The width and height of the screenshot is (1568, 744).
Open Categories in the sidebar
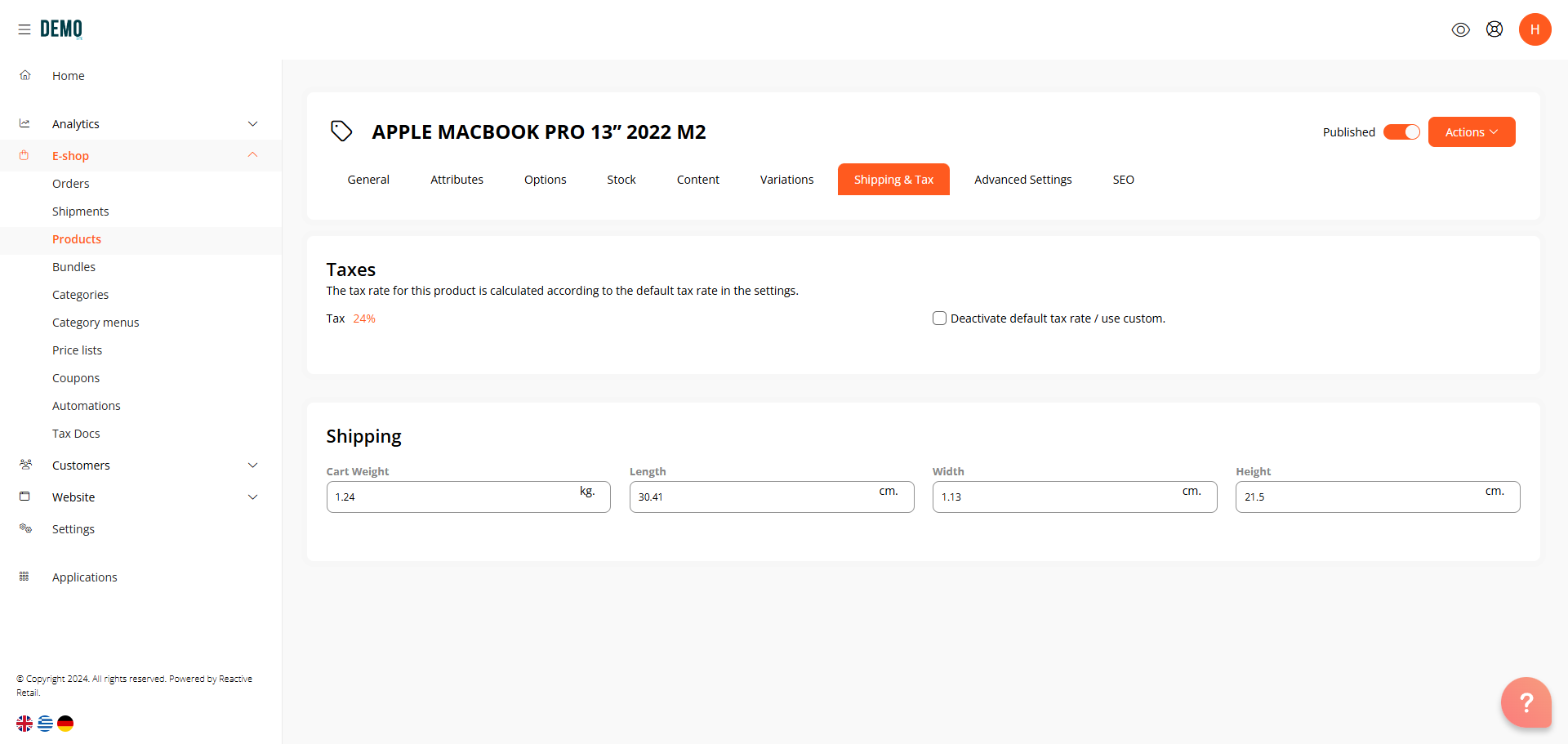click(x=81, y=295)
